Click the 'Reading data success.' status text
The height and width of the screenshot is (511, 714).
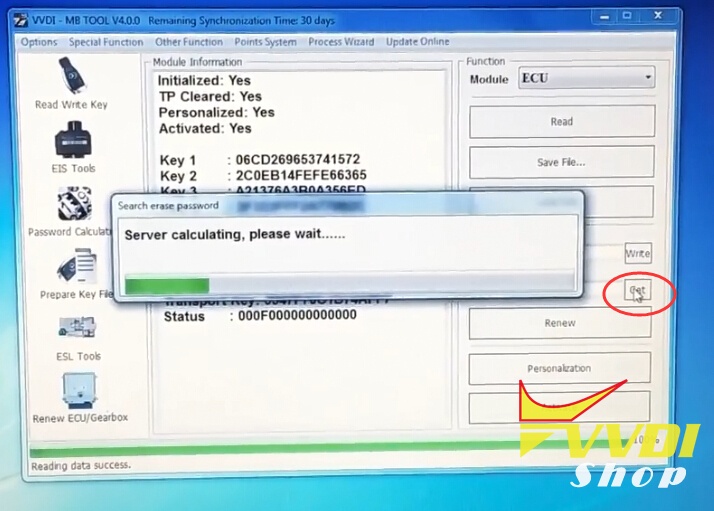[81, 465]
